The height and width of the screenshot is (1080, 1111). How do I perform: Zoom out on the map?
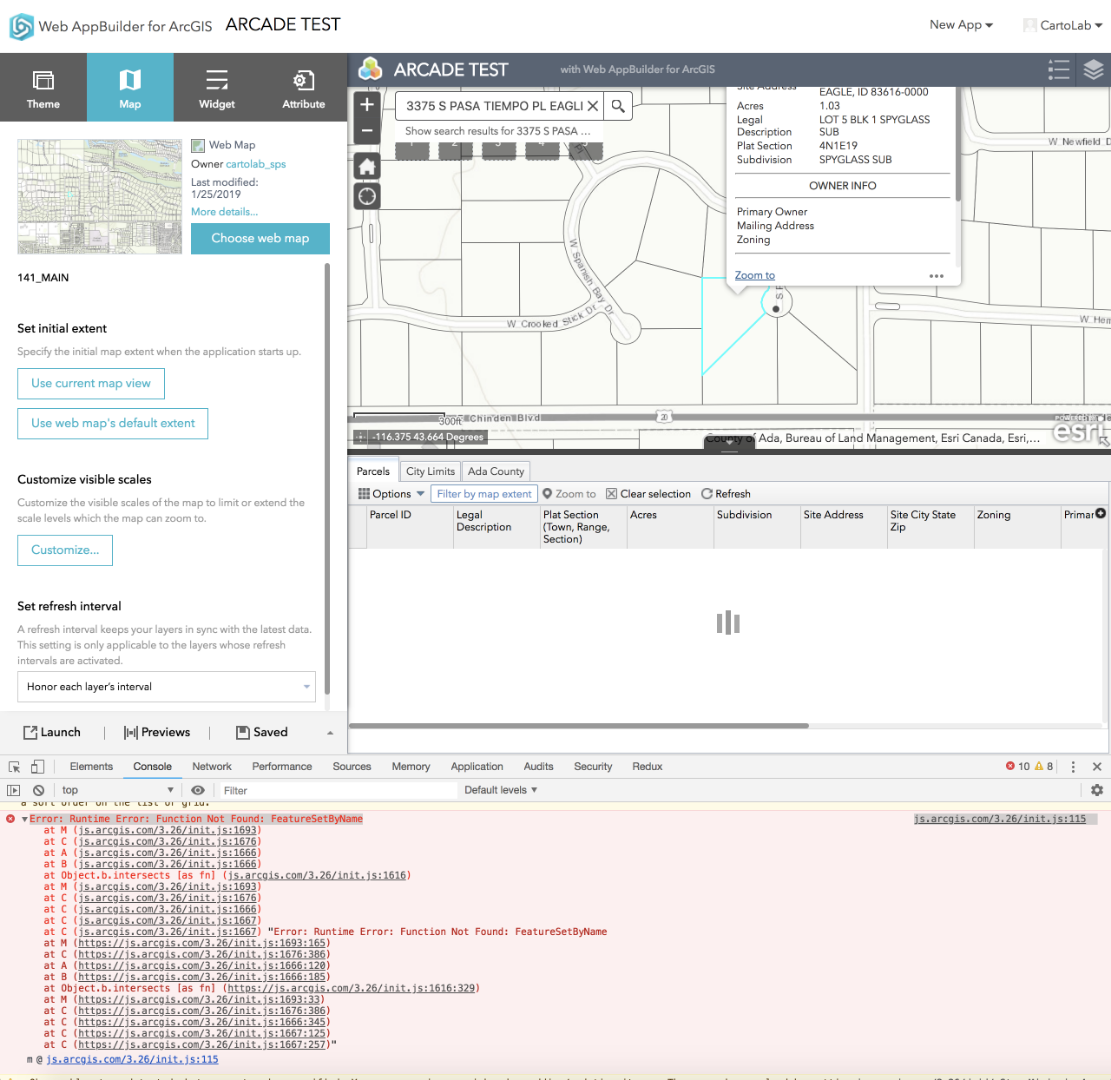[x=367, y=130]
